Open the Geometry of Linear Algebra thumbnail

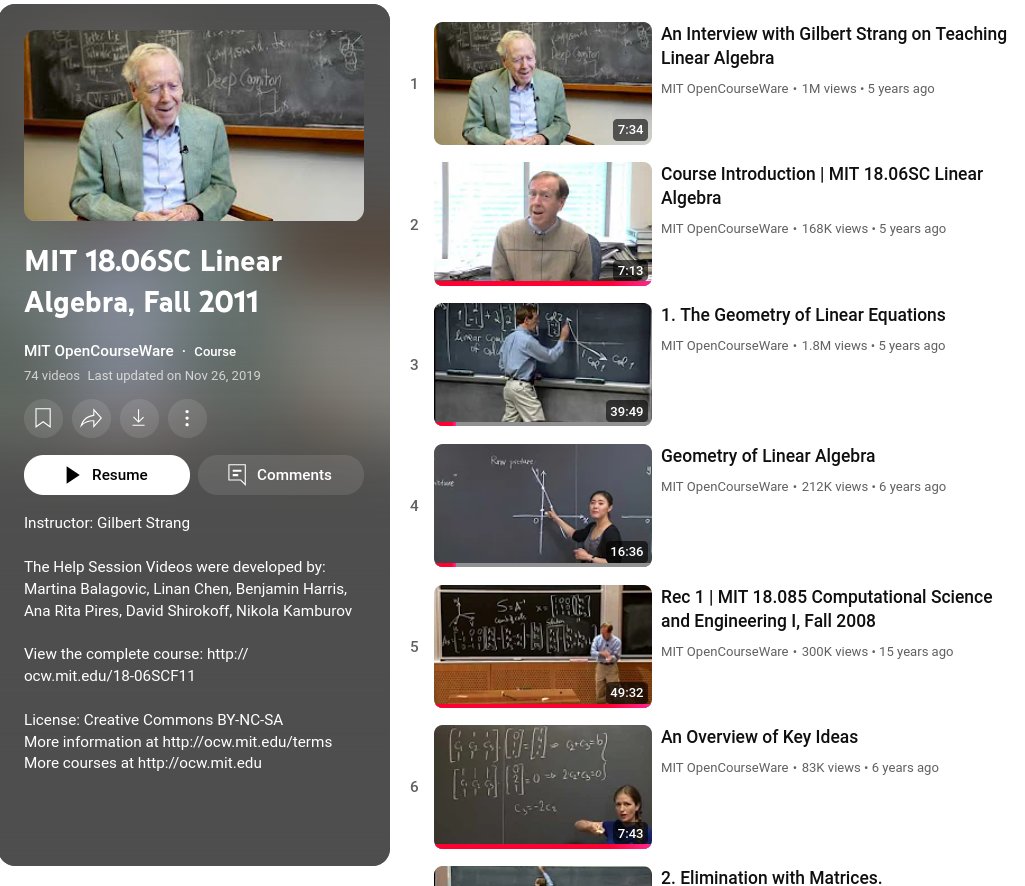click(543, 505)
